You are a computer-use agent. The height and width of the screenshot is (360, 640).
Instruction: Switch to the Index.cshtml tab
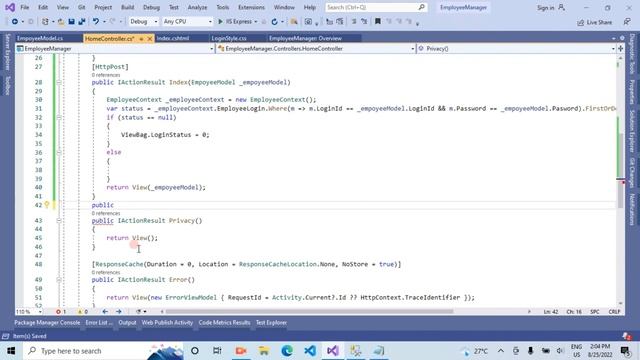pyautogui.click(x=173, y=38)
